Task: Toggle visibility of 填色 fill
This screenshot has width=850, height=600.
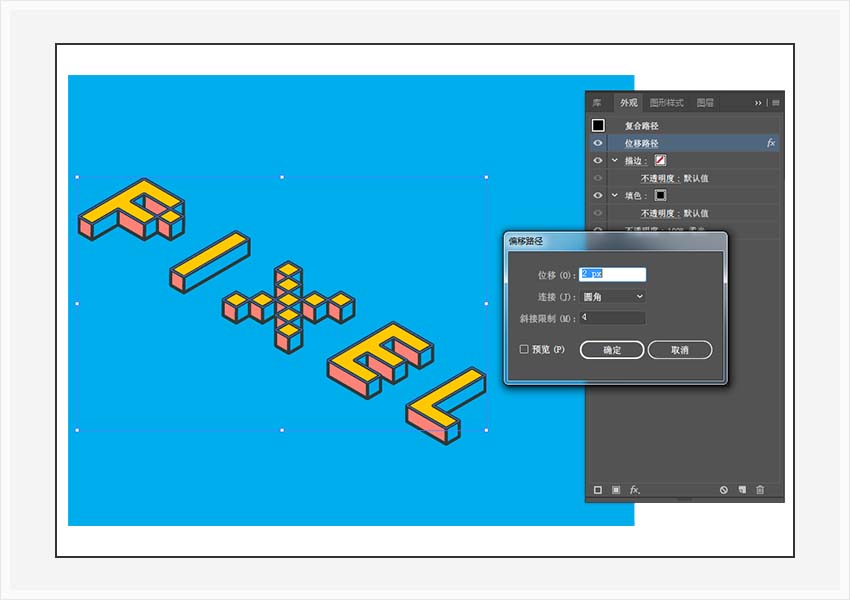Action: pos(598,195)
